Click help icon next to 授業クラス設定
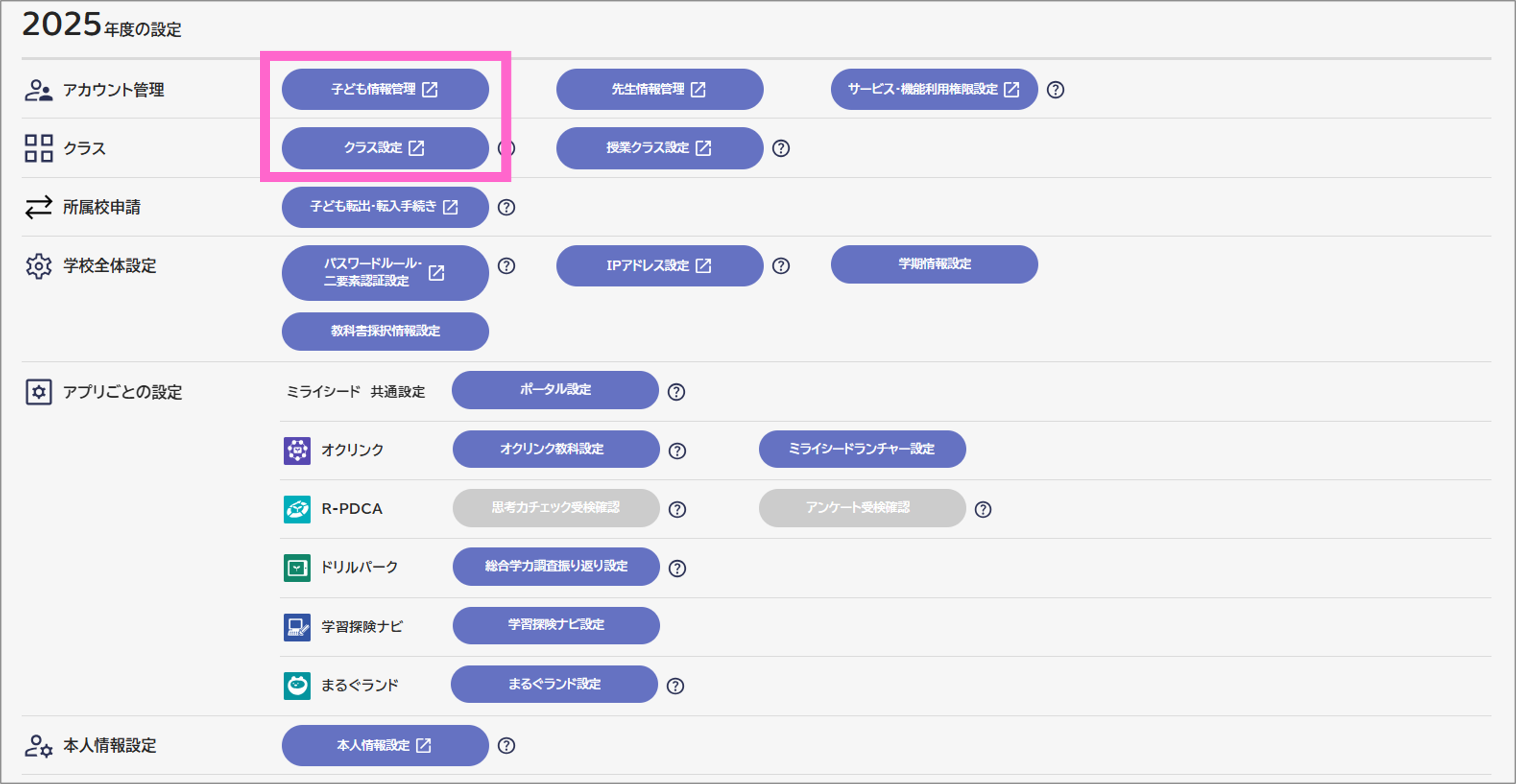This screenshot has width=1516, height=784. (x=780, y=148)
